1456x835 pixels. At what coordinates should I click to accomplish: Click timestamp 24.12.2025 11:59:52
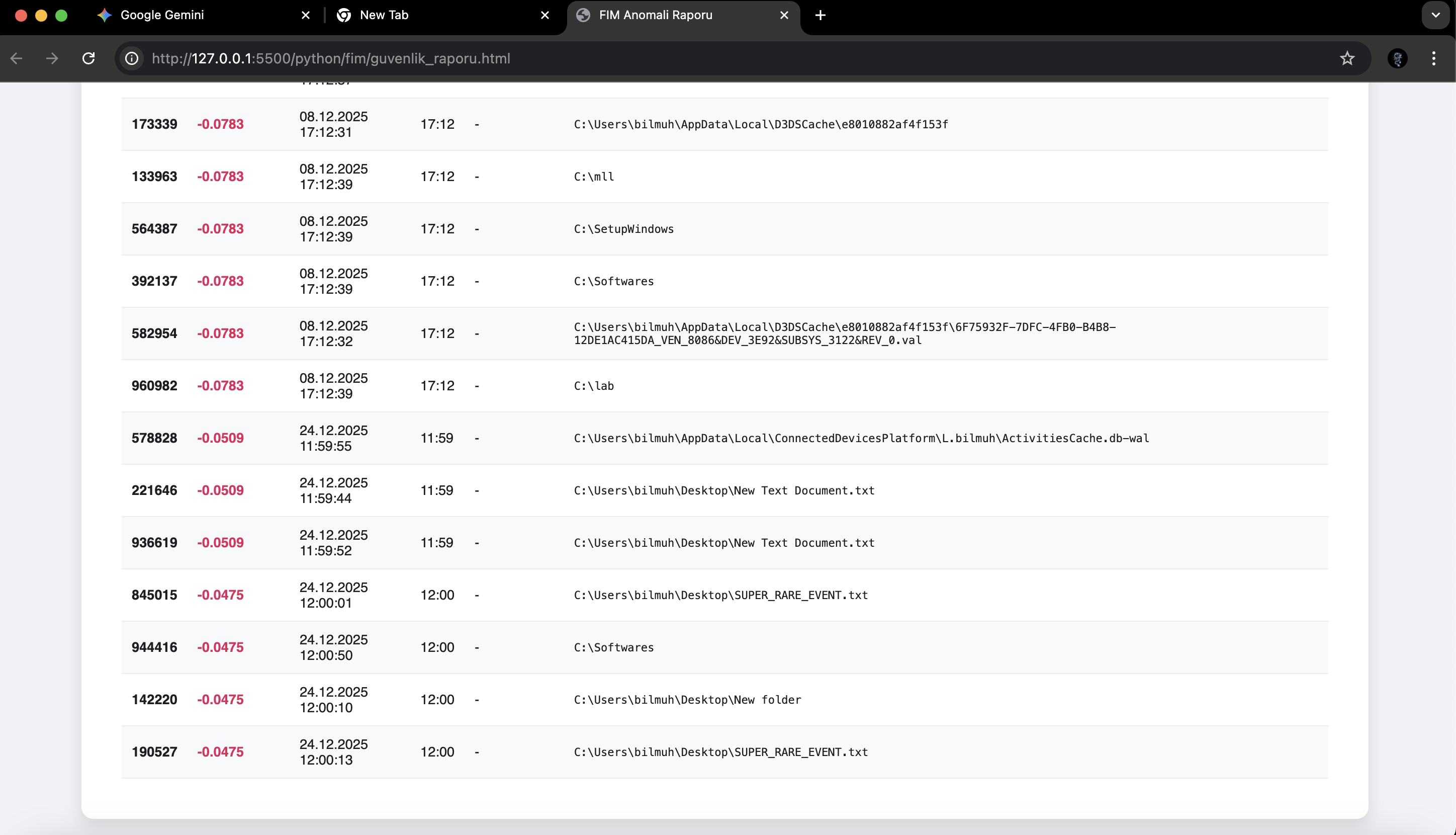coord(334,543)
